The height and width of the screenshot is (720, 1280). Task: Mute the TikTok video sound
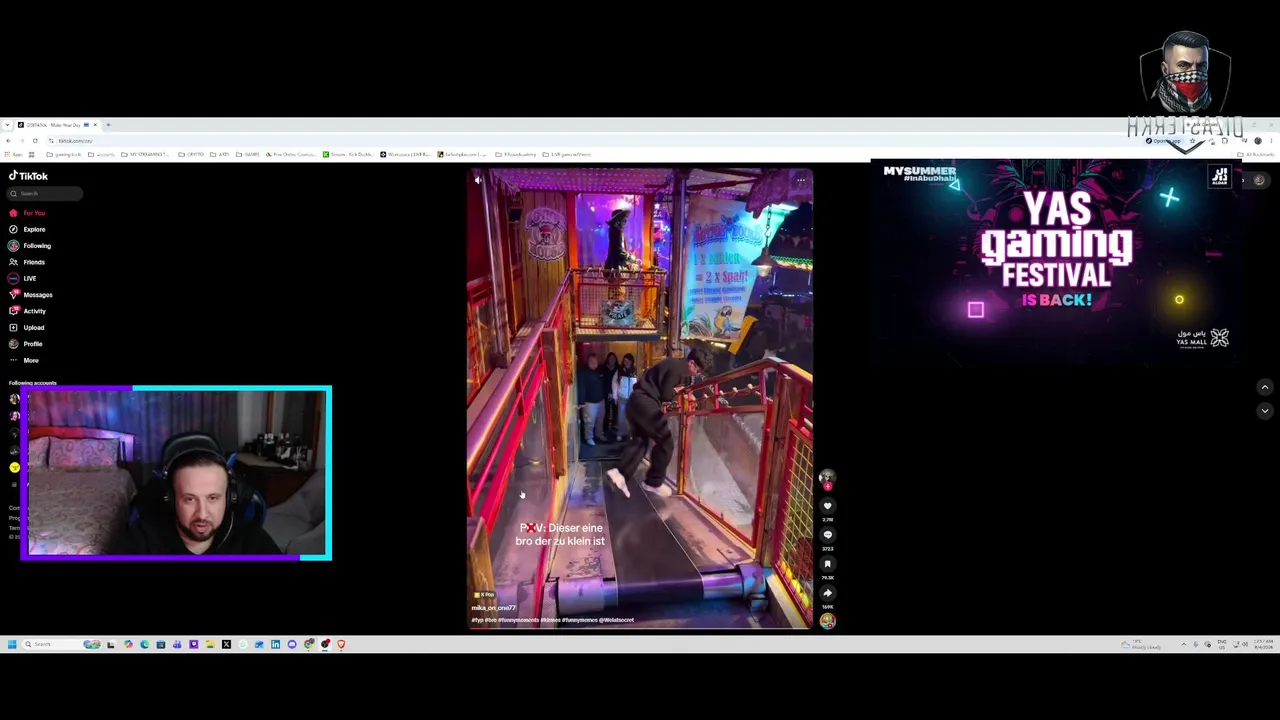tap(478, 180)
